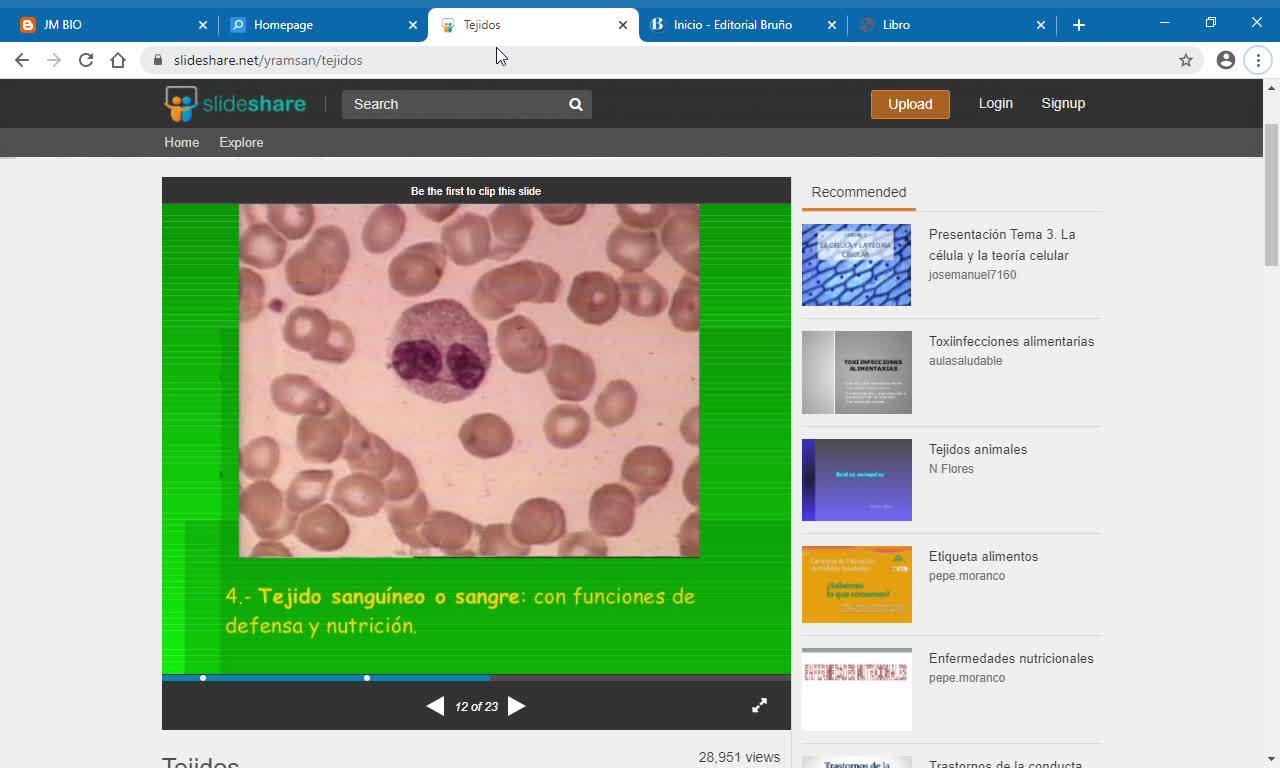Click second clip marker on progress bar
The height and width of the screenshot is (768, 1280).
pyautogui.click(x=367, y=678)
